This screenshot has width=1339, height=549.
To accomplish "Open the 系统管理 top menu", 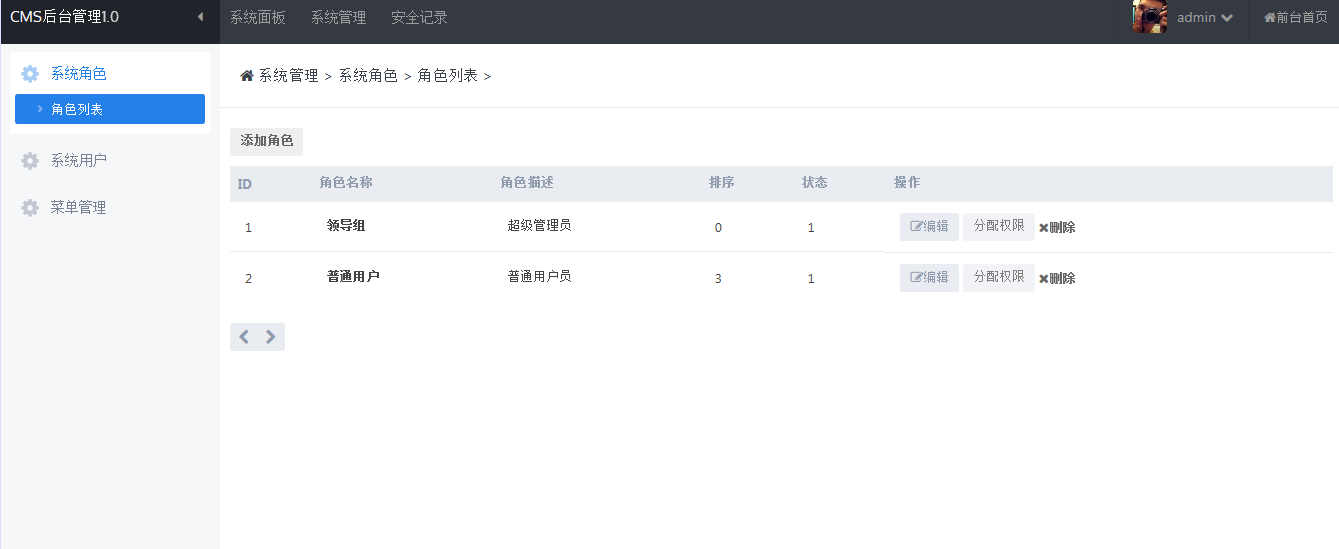I will point(338,18).
